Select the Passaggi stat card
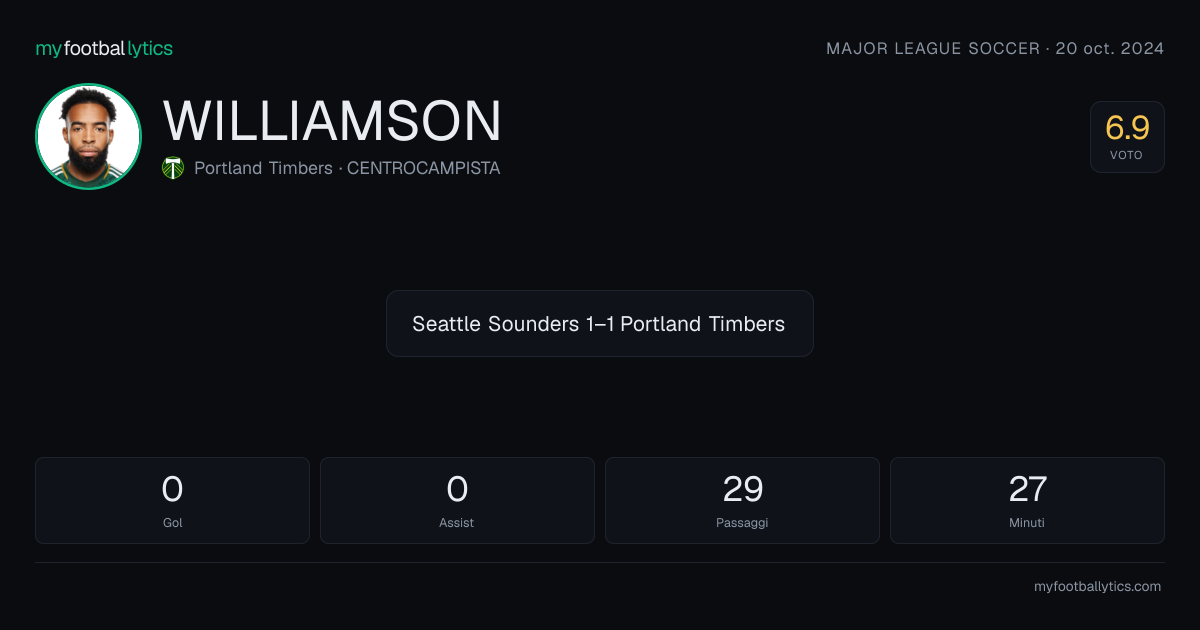 click(x=742, y=500)
